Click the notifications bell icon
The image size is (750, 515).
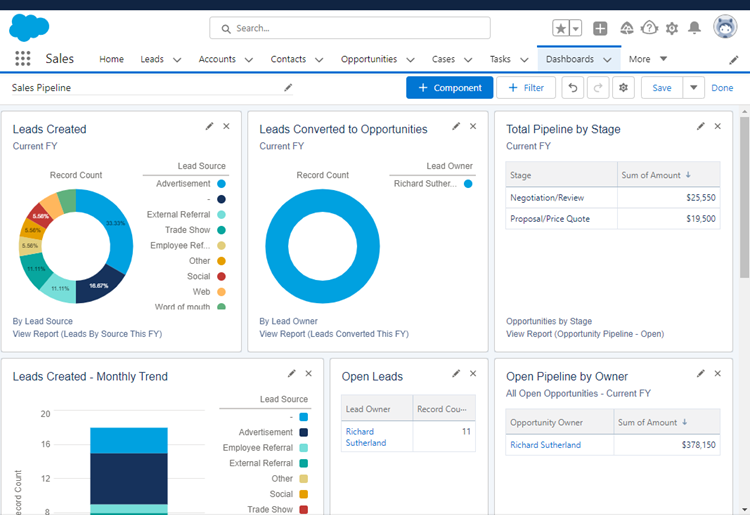click(x=694, y=28)
